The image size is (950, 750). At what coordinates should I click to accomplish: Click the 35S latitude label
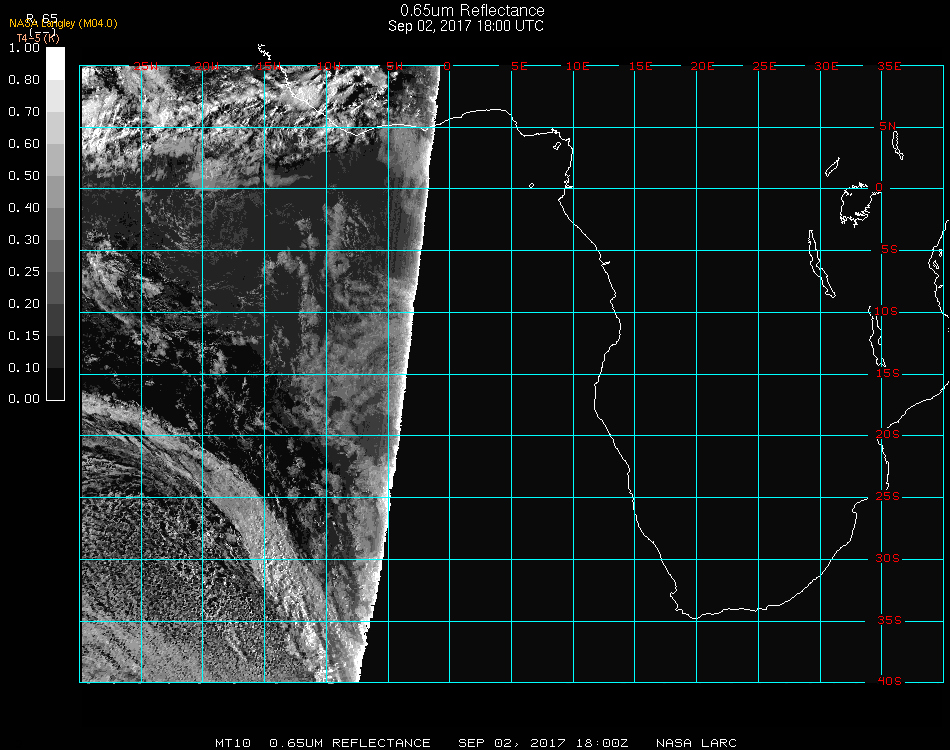[889, 620]
